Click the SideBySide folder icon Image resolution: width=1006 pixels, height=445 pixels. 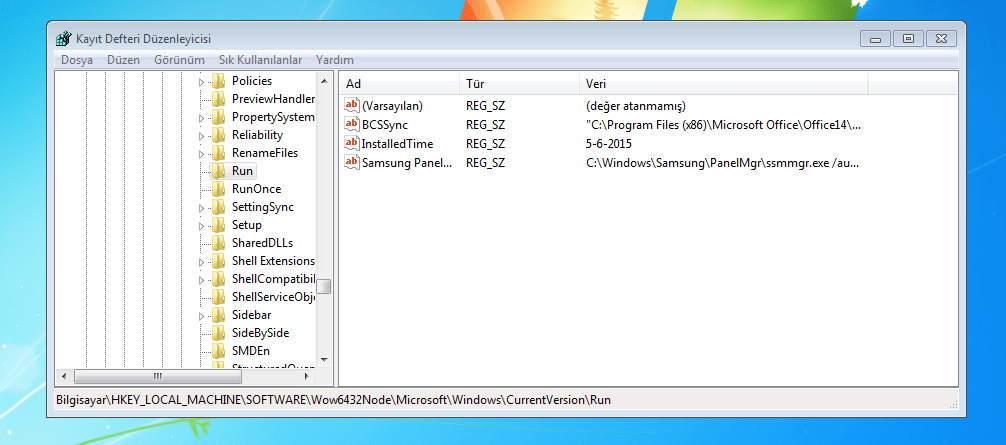(x=219, y=333)
